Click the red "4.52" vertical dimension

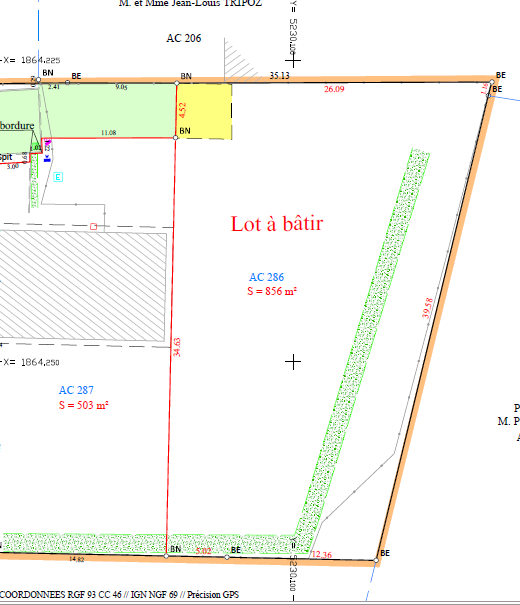pyautogui.click(x=182, y=110)
